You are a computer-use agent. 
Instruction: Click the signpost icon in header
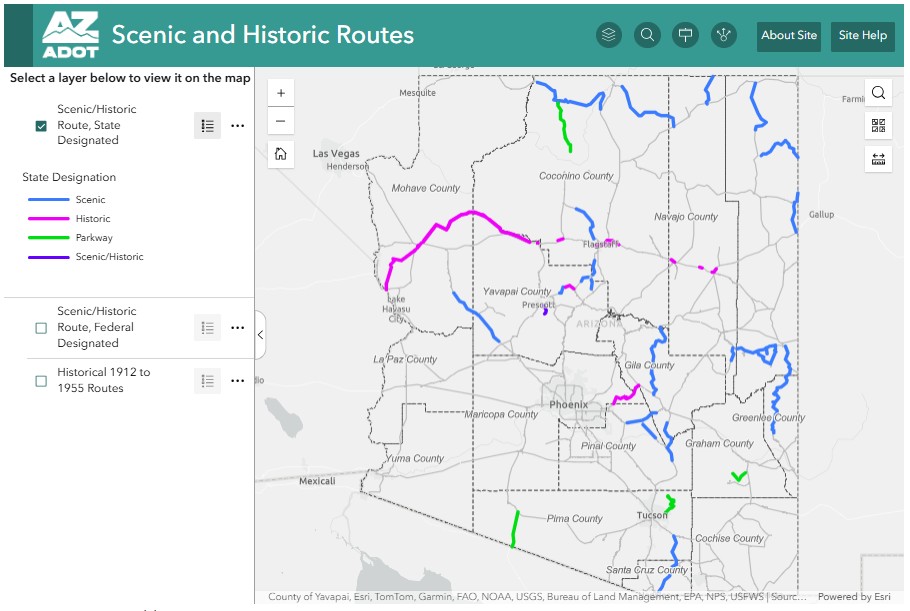pyautogui.click(x=685, y=35)
